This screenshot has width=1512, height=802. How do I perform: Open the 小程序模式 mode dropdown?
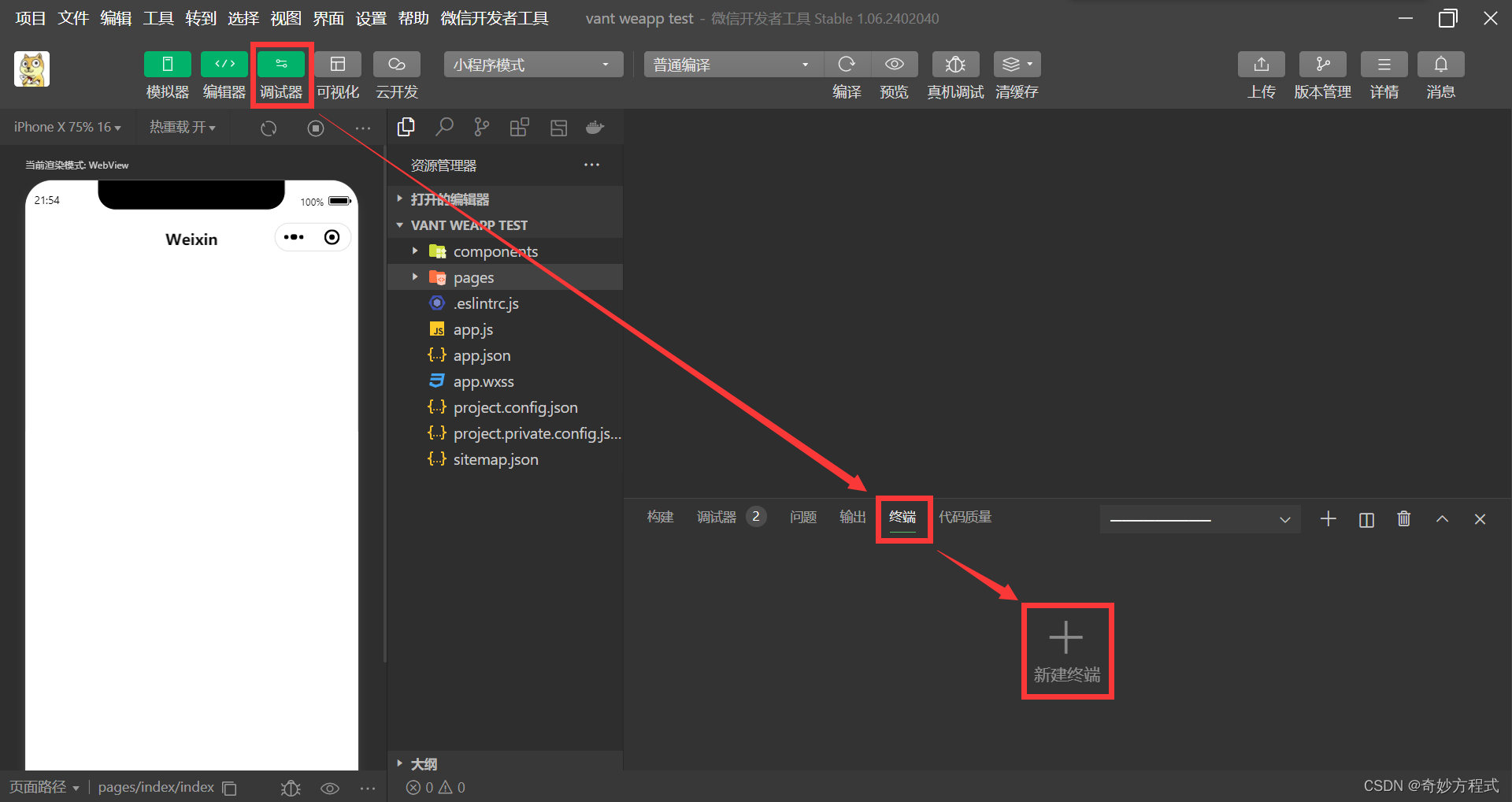[x=533, y=64]
